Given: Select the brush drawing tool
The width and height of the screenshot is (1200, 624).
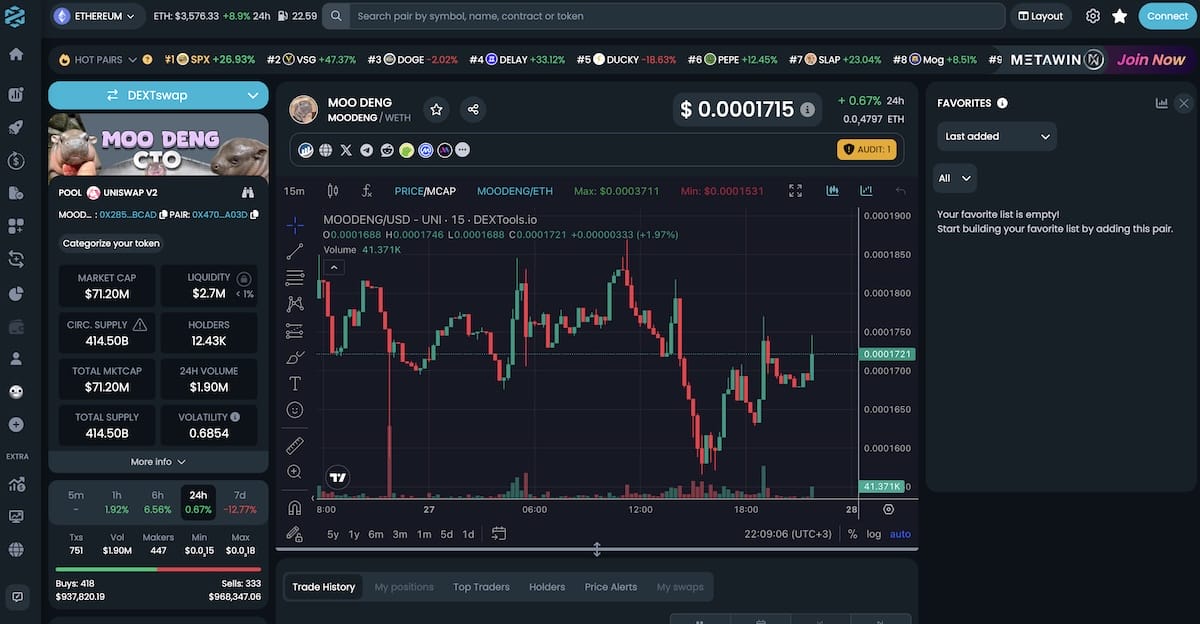Looking at the screenshot, I should [295, 357].
